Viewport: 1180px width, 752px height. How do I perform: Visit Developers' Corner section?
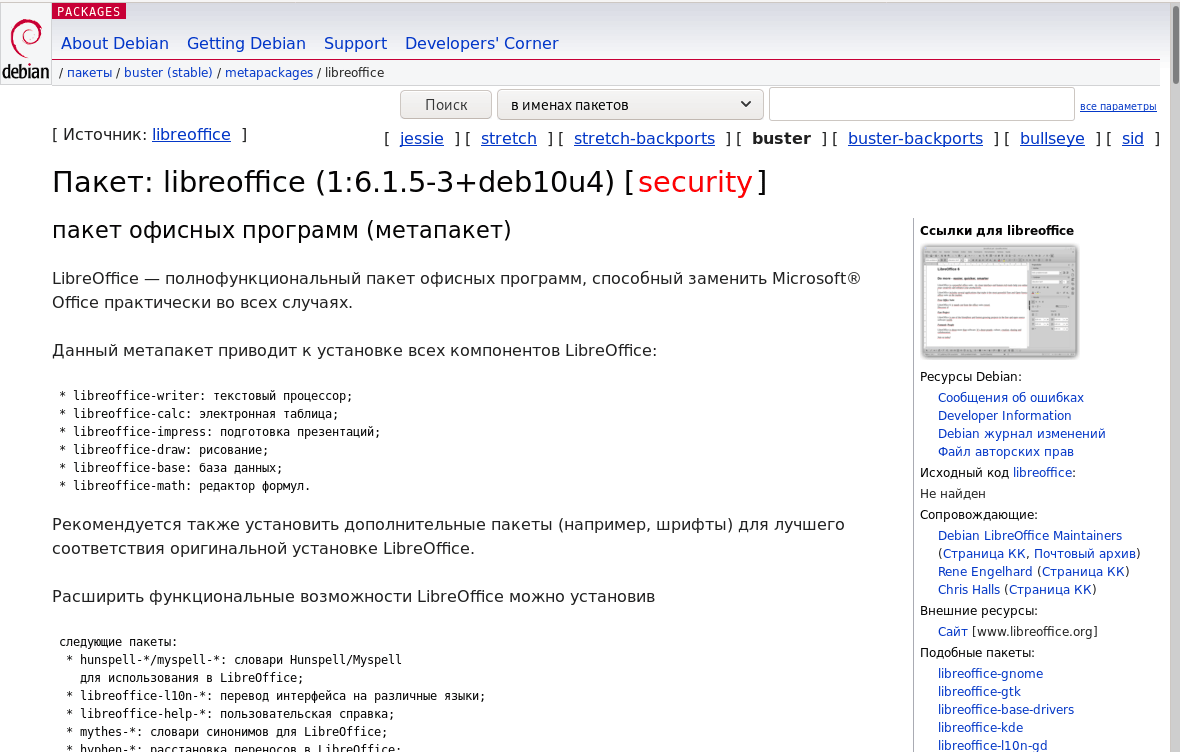(481, 43)
